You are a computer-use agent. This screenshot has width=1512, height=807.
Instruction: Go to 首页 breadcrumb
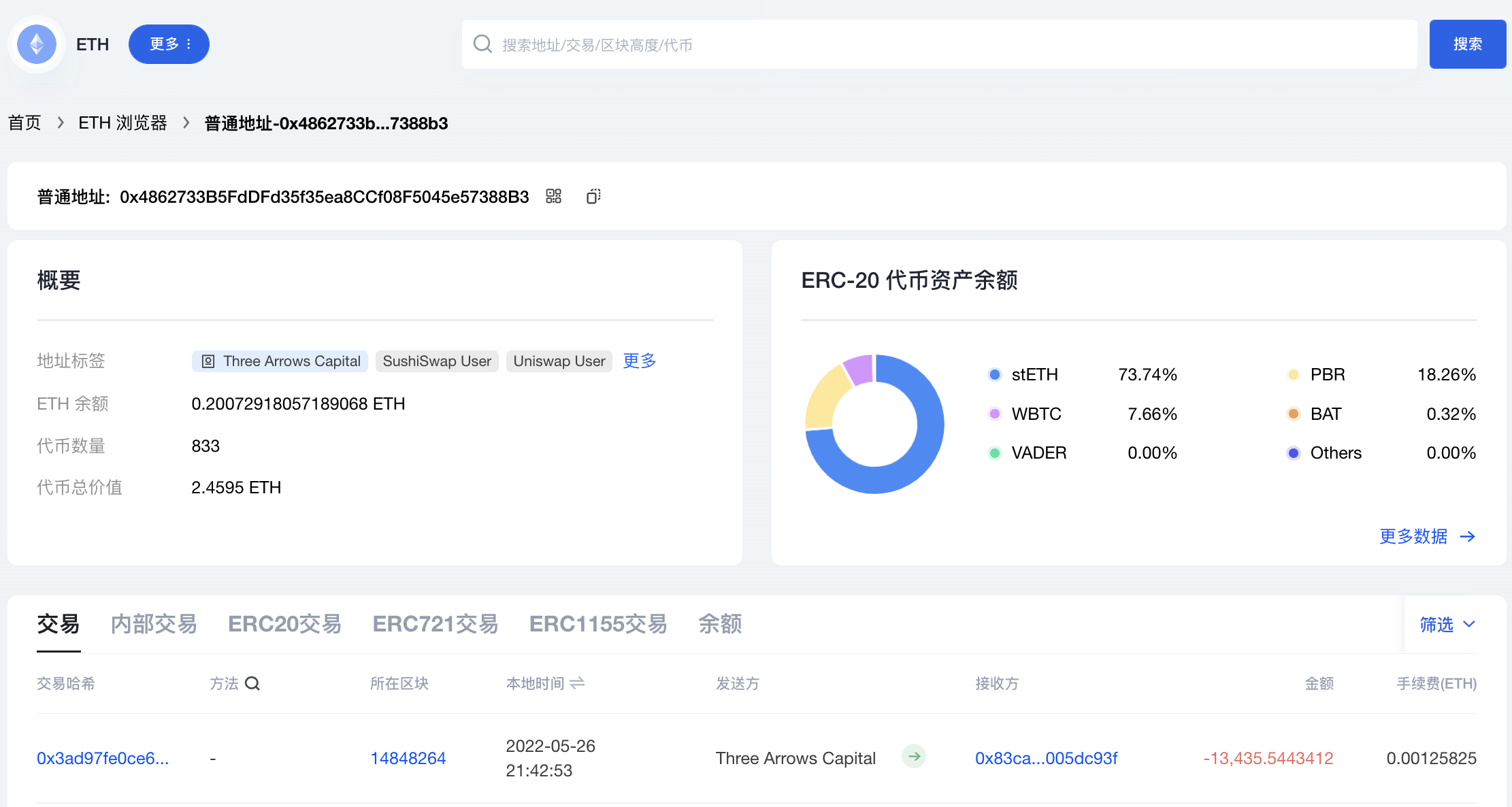pyautogui.click(x=24, y=123)
